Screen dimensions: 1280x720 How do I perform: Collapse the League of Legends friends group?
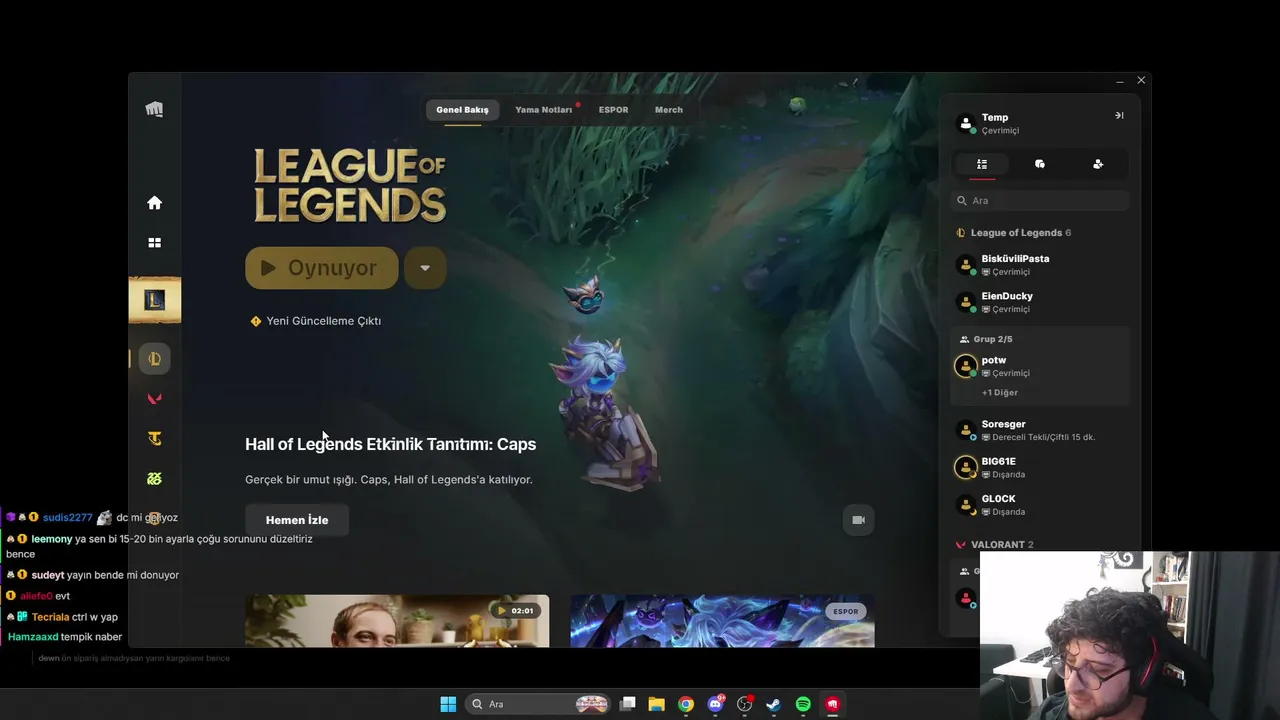click(1015, 233)
